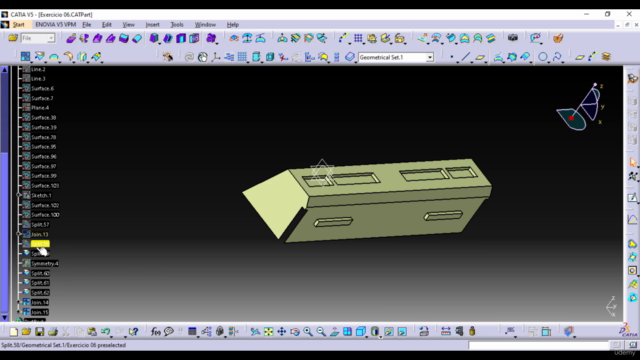
Task: Click the New document icon
Action: [x=13, y=331]
